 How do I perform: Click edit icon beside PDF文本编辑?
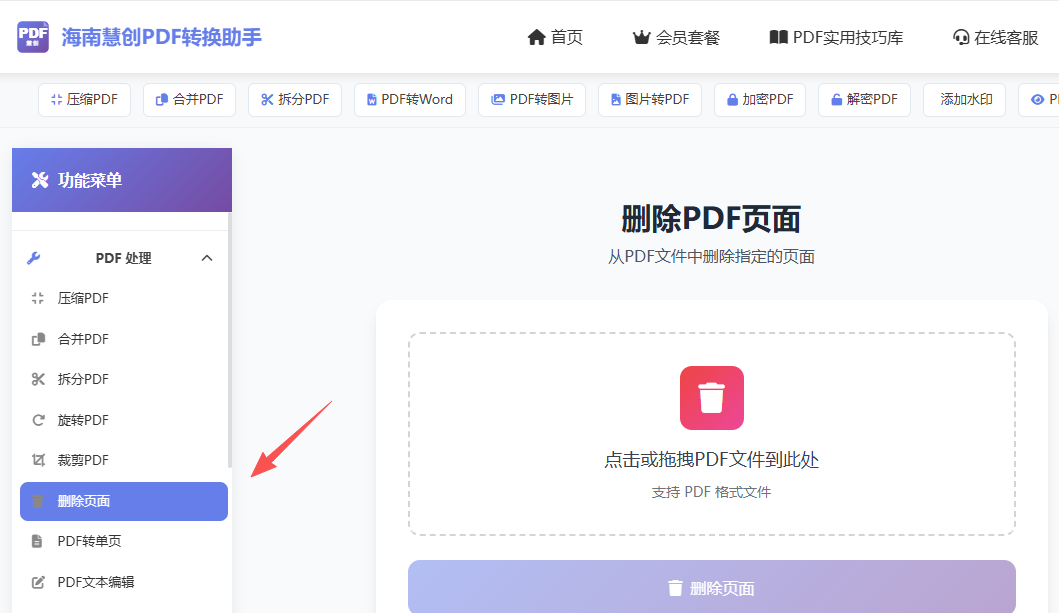pyautogui.click(x=38, y=582)
